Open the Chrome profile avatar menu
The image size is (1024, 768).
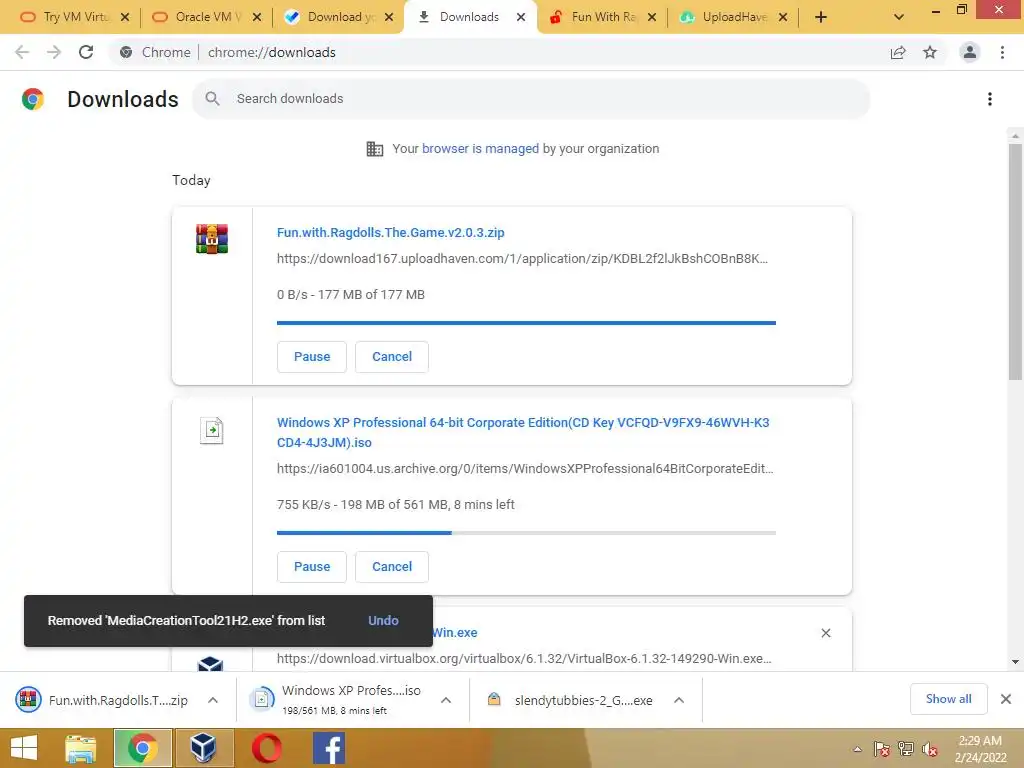970,52
